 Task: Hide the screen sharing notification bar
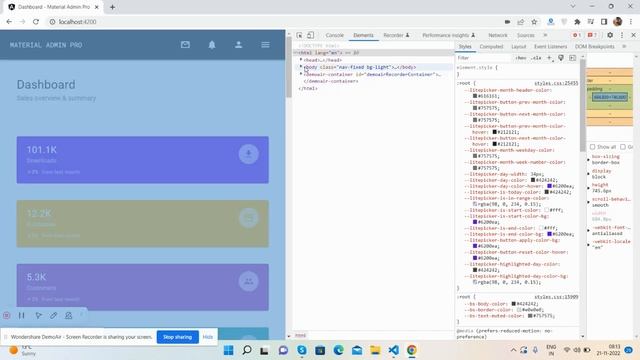pos(208,337)
